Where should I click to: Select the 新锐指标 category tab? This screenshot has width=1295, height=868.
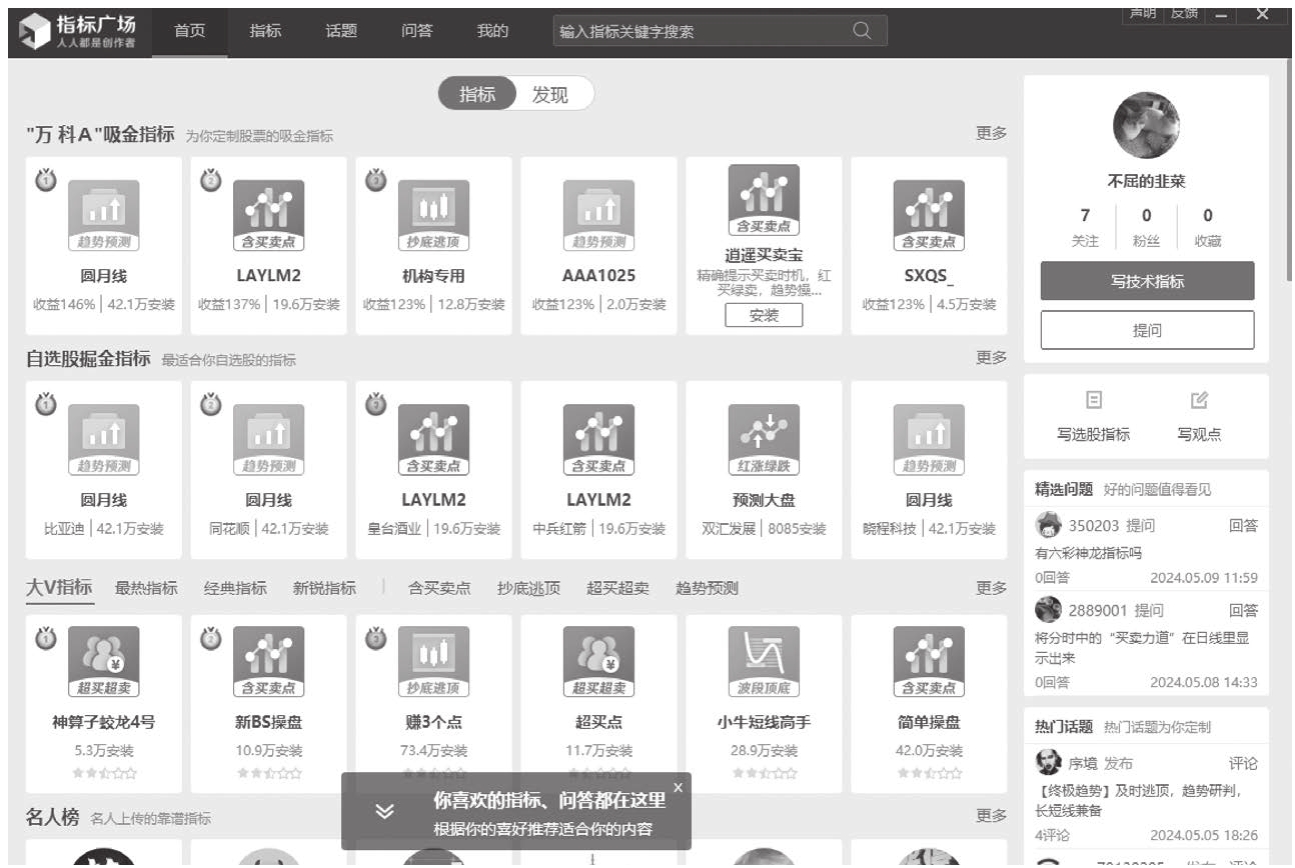[x=324, y=589]
